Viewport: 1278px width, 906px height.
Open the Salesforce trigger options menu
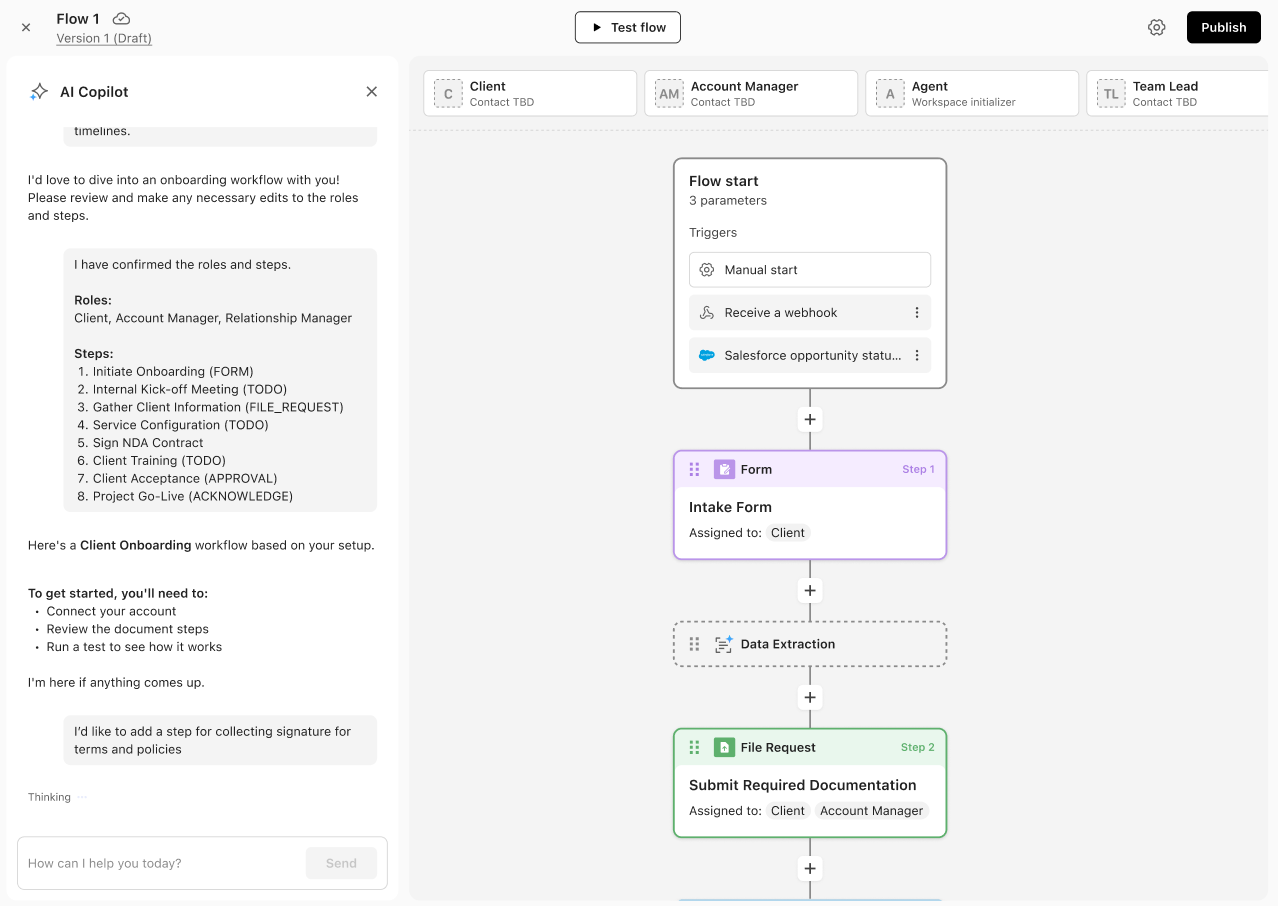click(917, 355)
